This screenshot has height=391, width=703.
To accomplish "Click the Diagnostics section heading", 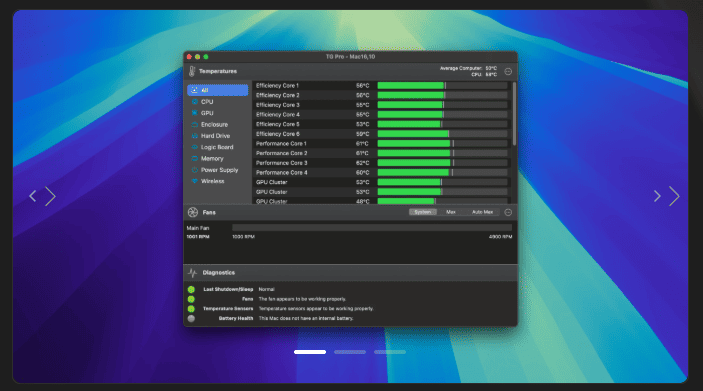I will coord(219,273).
